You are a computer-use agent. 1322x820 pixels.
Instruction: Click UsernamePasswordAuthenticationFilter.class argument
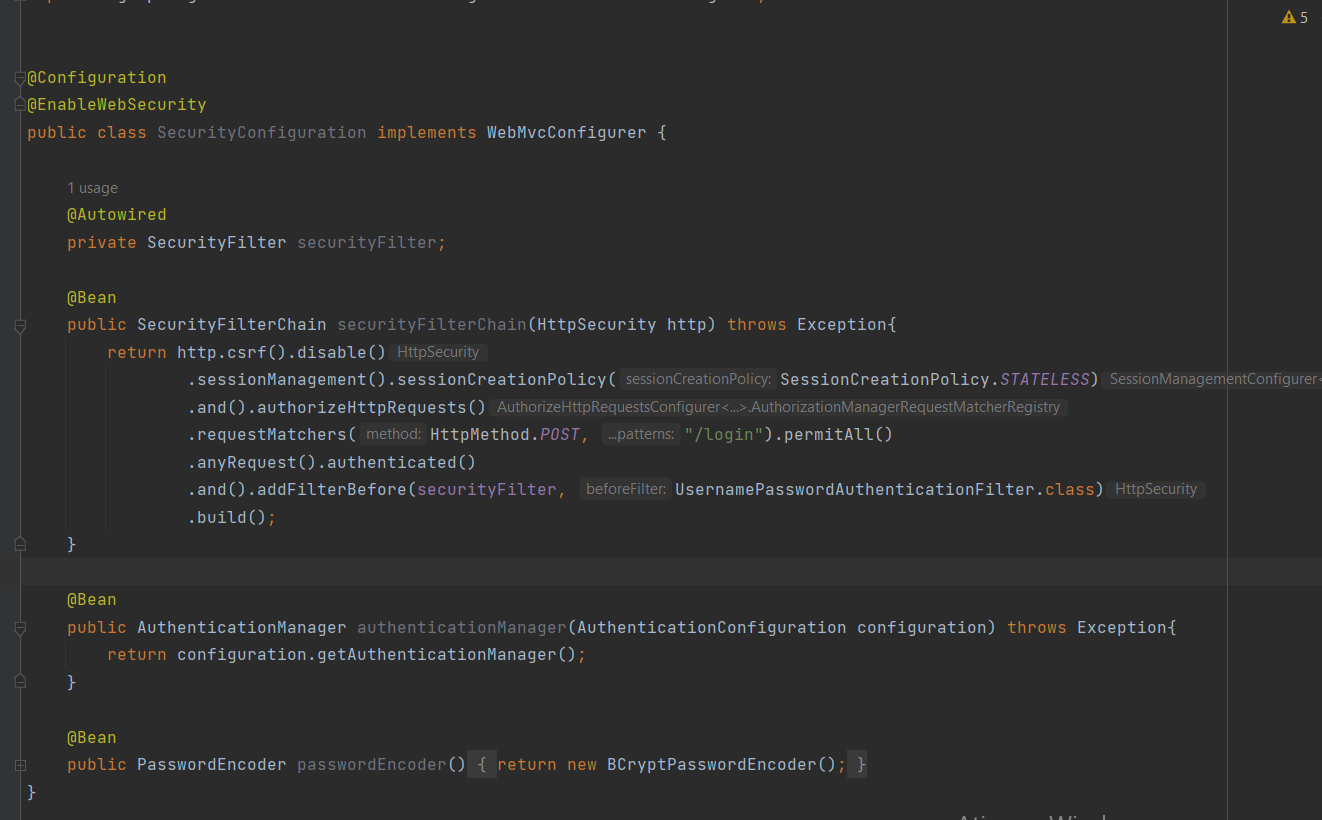pyautogui.click(x=885, y=490)
